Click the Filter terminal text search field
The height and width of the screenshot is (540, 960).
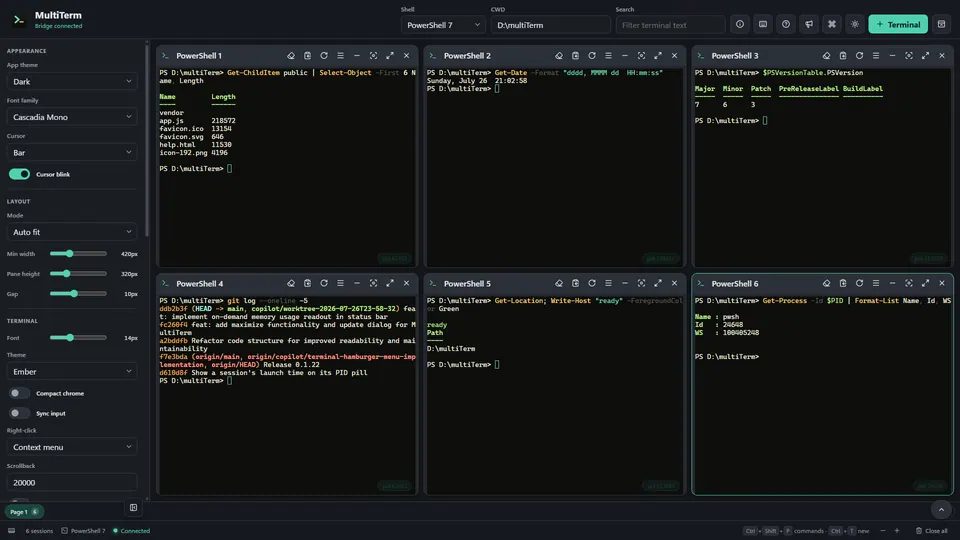click(670, 25)
